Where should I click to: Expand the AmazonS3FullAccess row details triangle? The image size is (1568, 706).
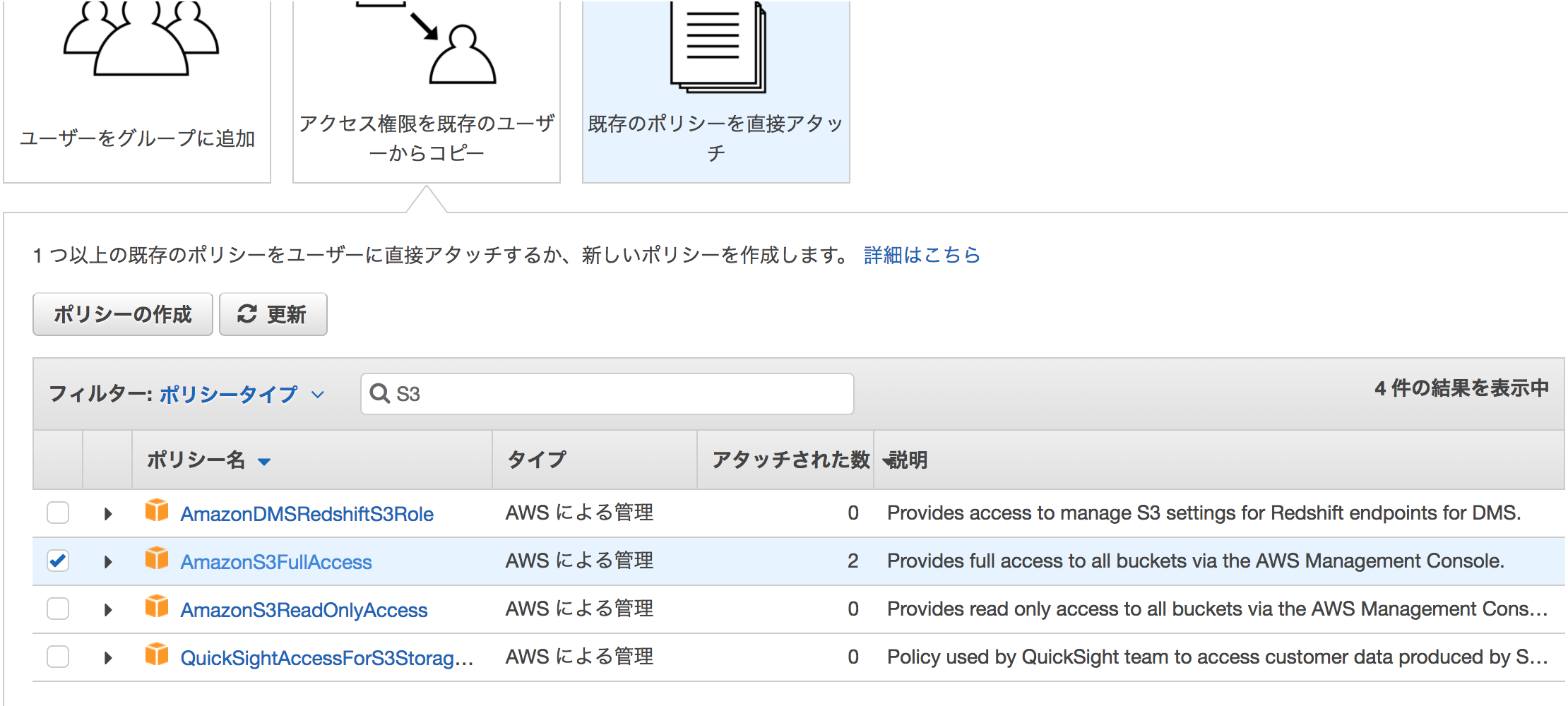pyautogui.click(x=107, y=562)
